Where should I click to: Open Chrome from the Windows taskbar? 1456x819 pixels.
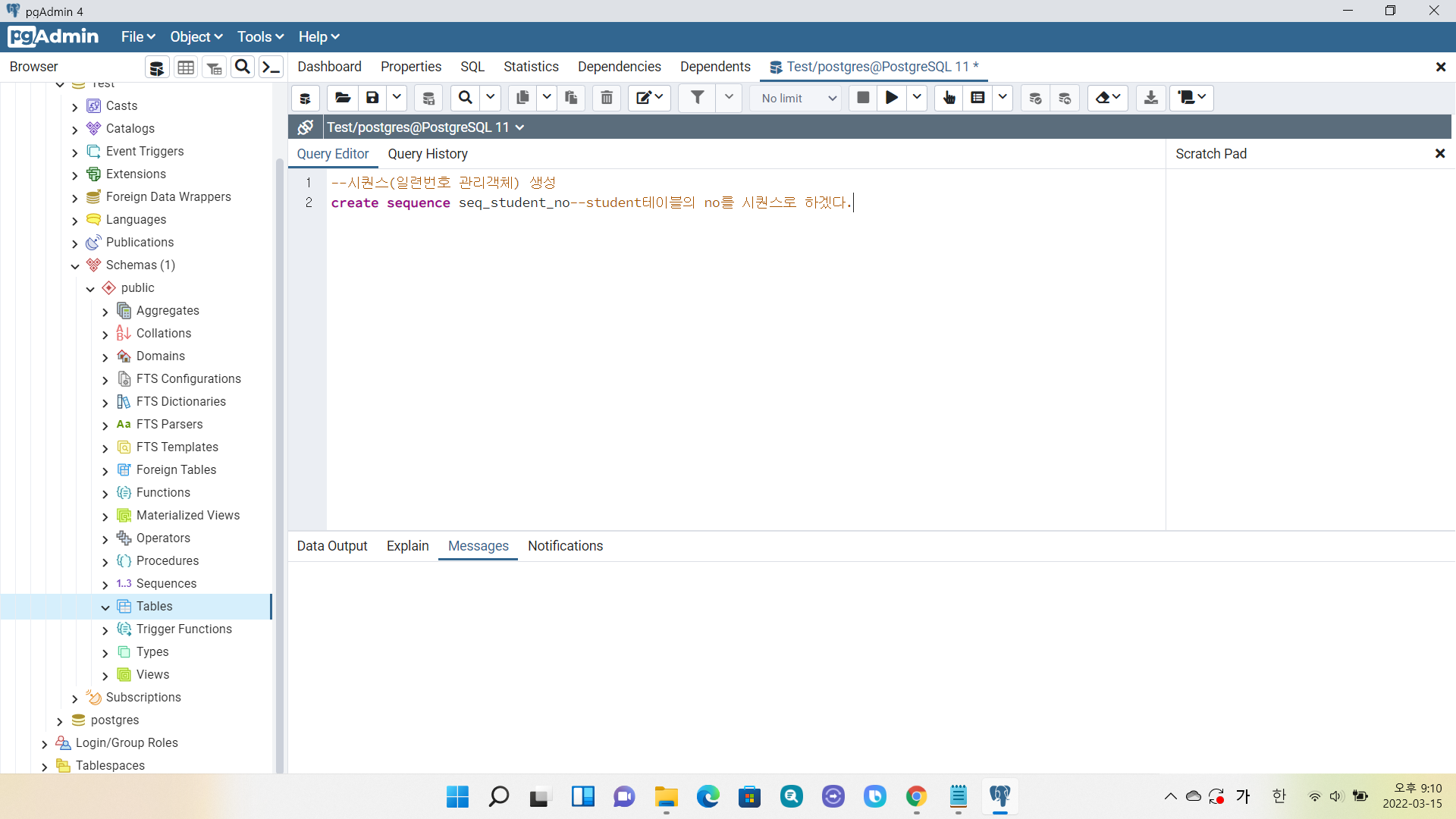[916, 796]
